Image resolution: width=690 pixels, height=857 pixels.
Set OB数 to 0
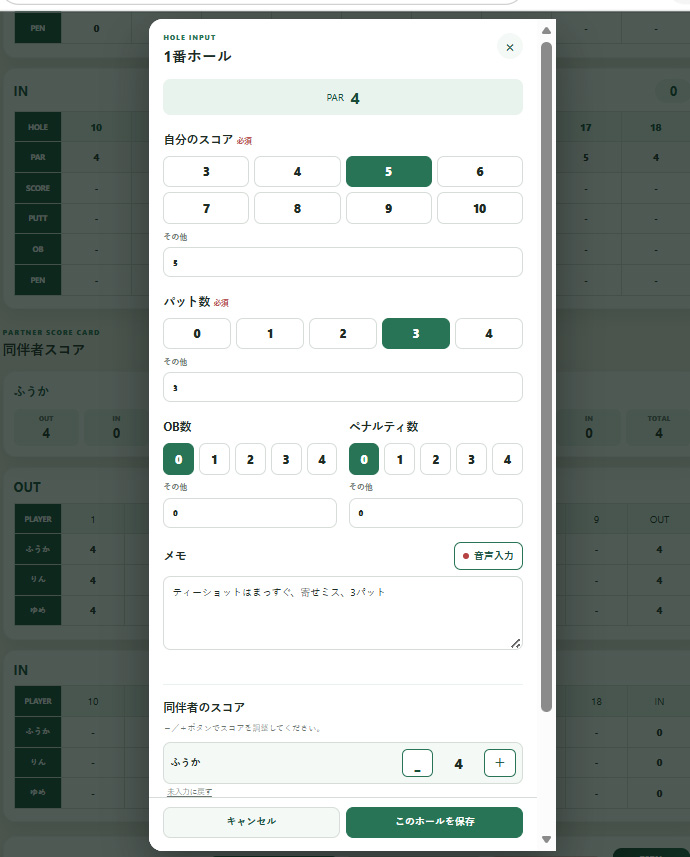coord(178,459)
